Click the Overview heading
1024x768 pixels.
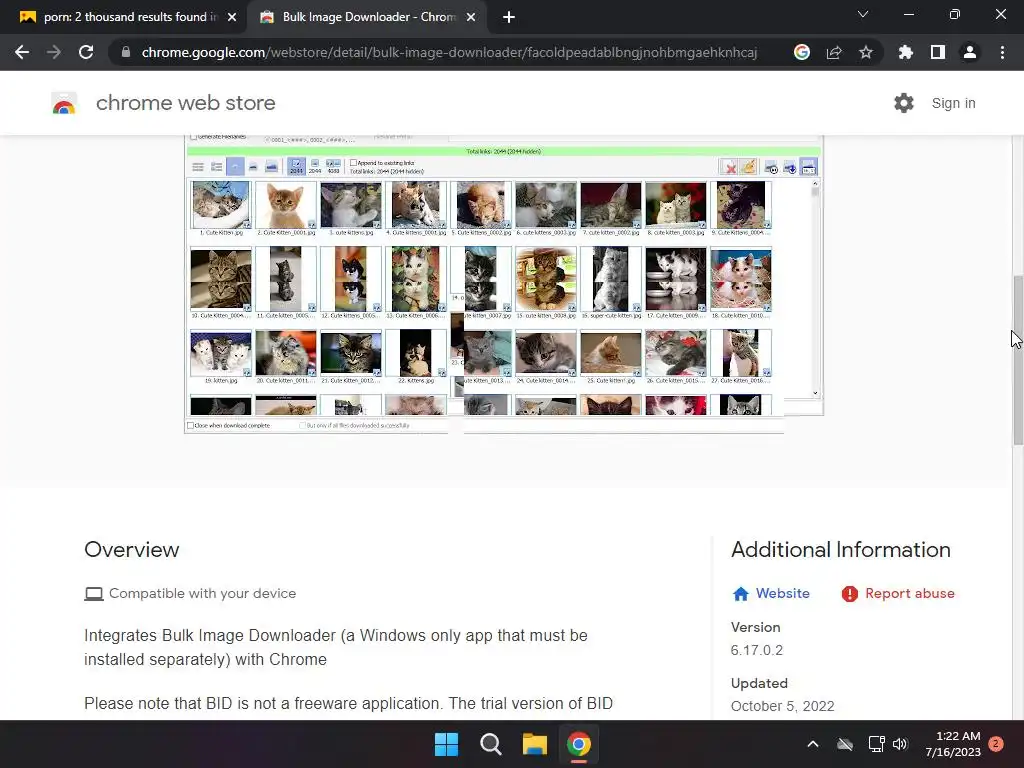point(132,550)
